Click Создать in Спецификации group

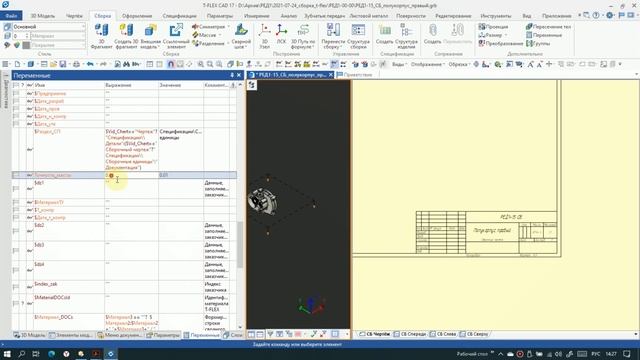pyautogui.click(x=384, y=35)
